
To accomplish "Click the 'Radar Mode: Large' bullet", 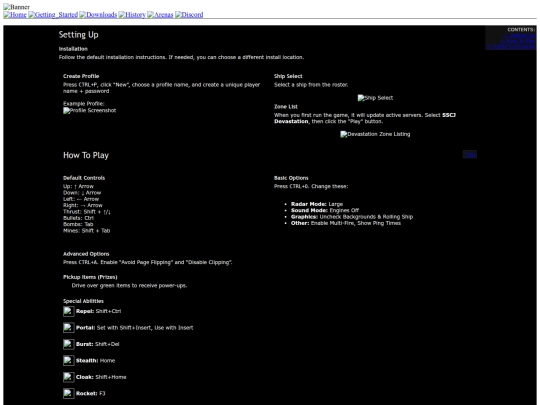I will (317, 204).
